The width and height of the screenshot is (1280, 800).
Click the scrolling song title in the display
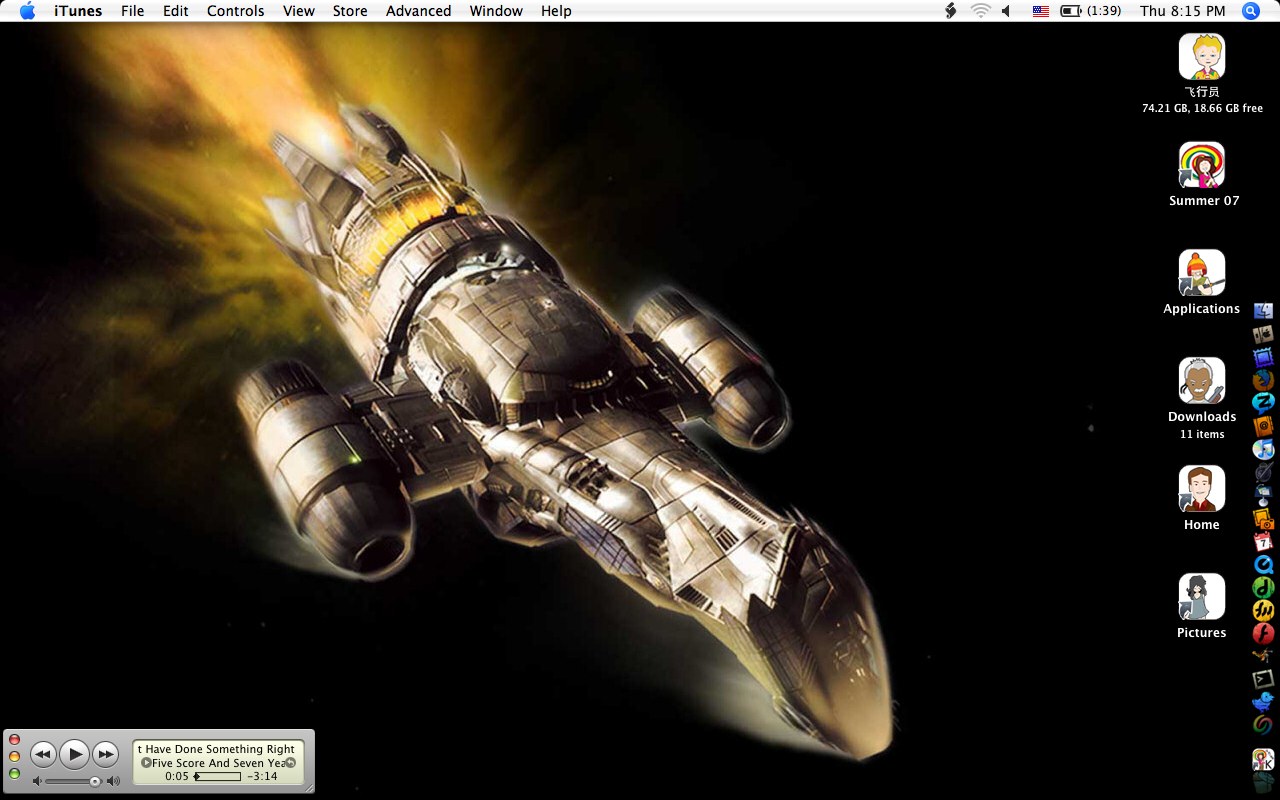[217, 749]
